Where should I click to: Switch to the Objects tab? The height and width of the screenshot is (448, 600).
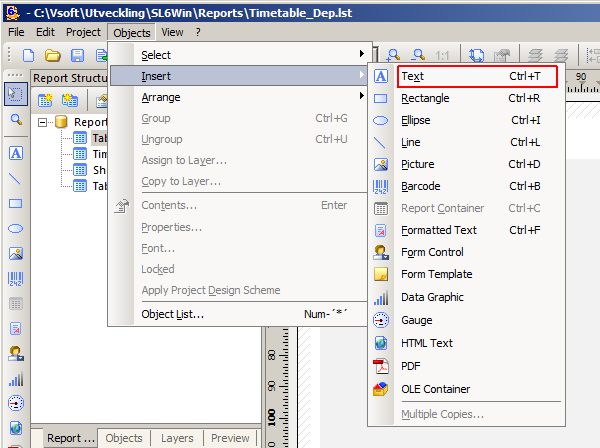point(124,438)
